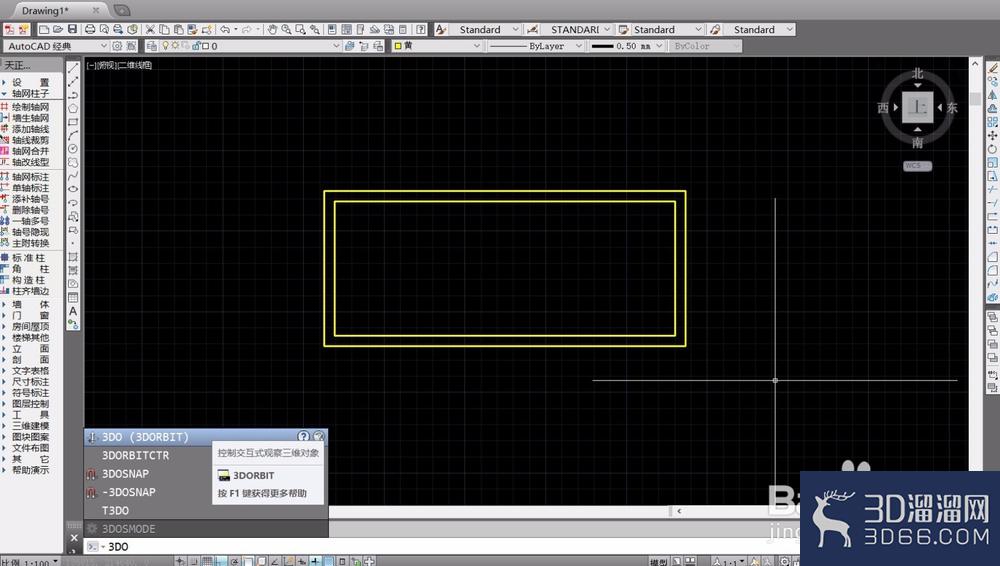Click 标准柱 in Tangent menu
This screenshot has height=566, width=1000.
click(29, 258)
